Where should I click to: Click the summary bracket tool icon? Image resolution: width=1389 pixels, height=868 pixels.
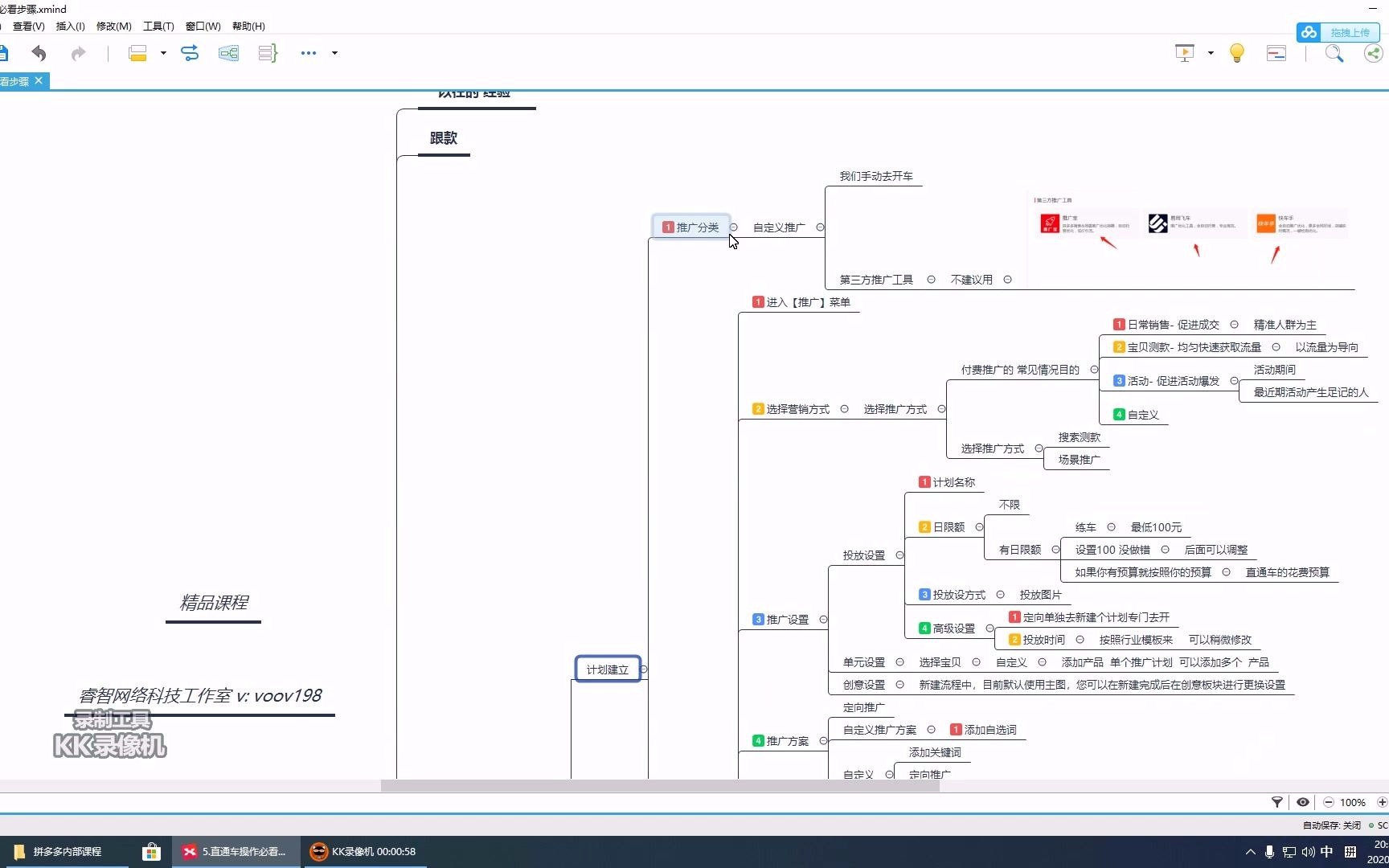tap(268, 53)
